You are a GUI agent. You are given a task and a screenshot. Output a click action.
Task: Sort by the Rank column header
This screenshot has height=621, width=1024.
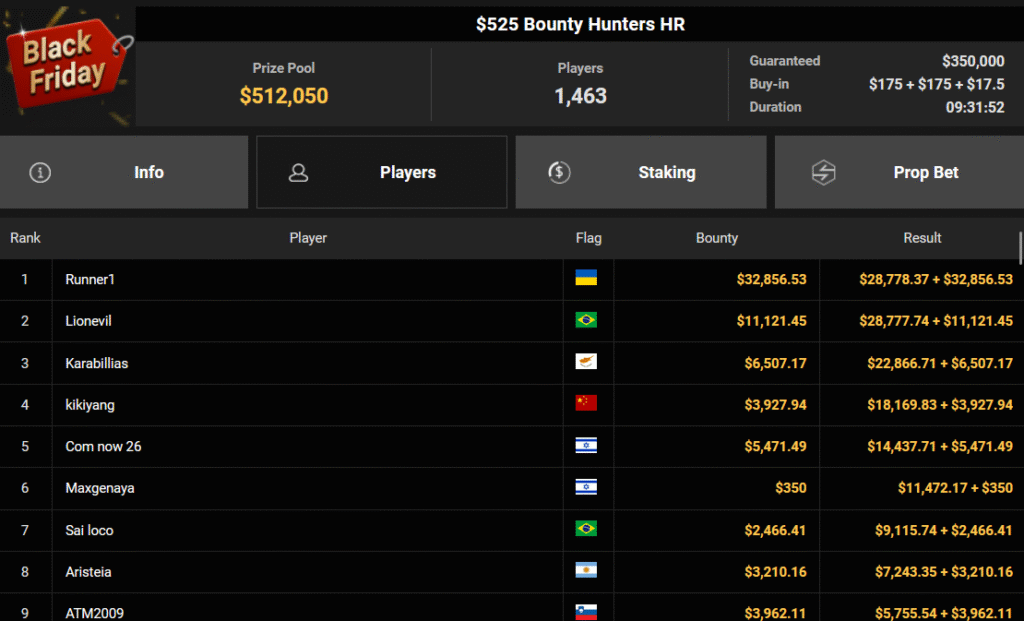click(25, 238)
